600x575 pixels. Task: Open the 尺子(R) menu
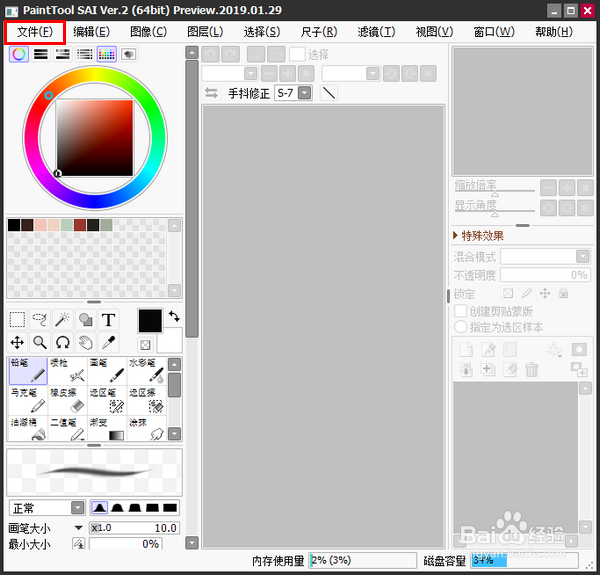click(x=319, y=32)
